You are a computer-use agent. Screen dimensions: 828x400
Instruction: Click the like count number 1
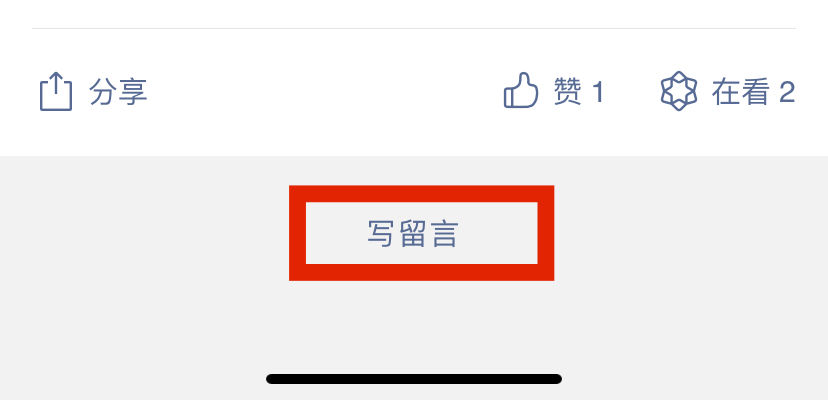tap(598, 92)
